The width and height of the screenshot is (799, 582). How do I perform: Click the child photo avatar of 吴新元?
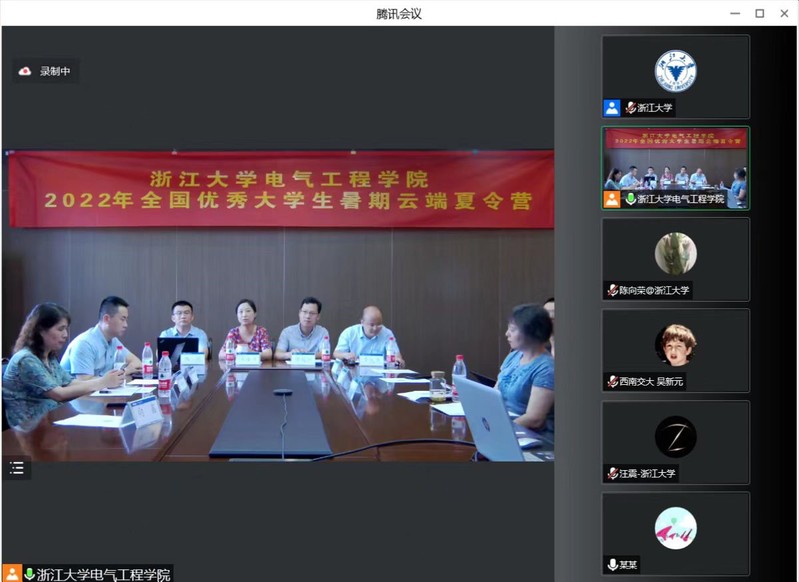point(675,345)
